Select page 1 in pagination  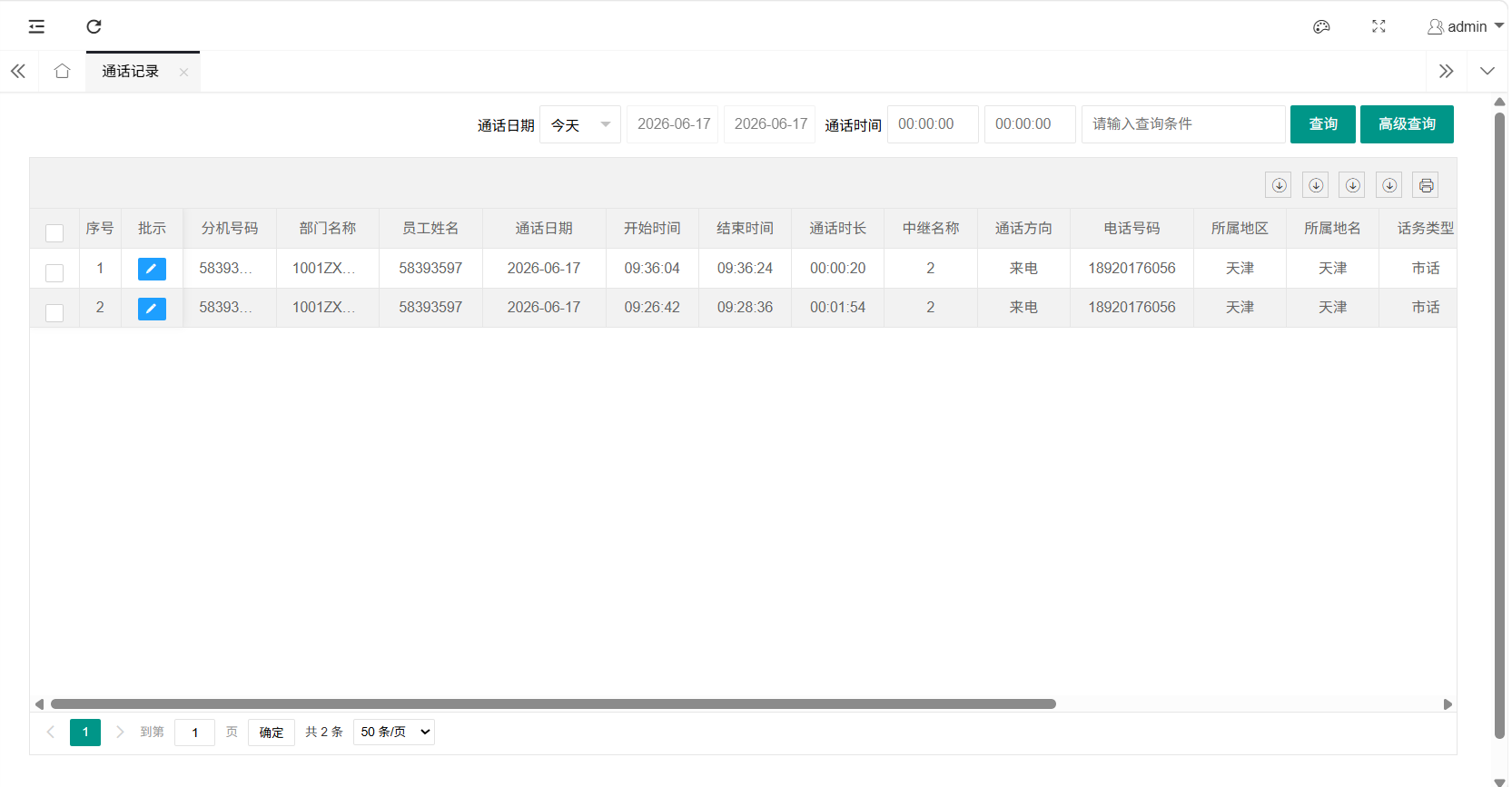coord(85,733)
